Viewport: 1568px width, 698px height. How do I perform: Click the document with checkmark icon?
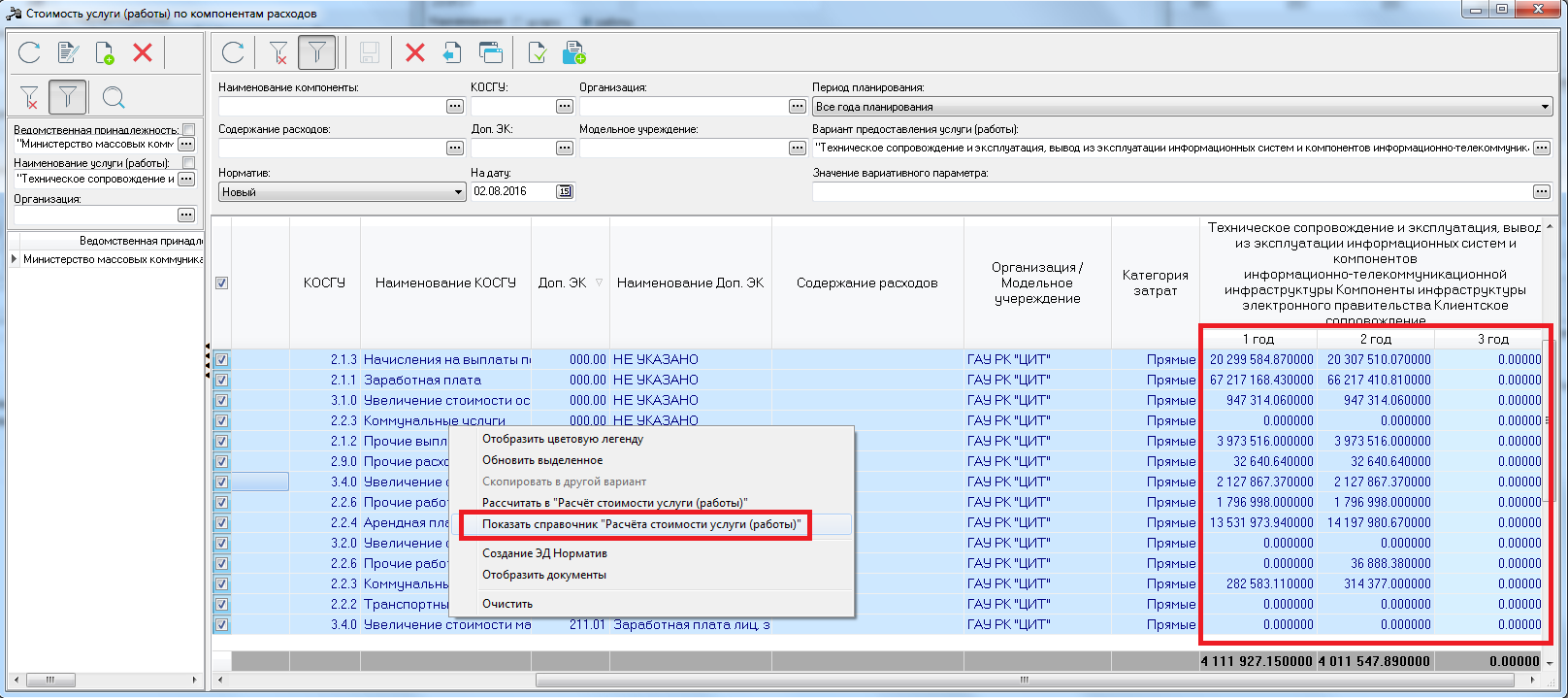(x=537, y=52)
